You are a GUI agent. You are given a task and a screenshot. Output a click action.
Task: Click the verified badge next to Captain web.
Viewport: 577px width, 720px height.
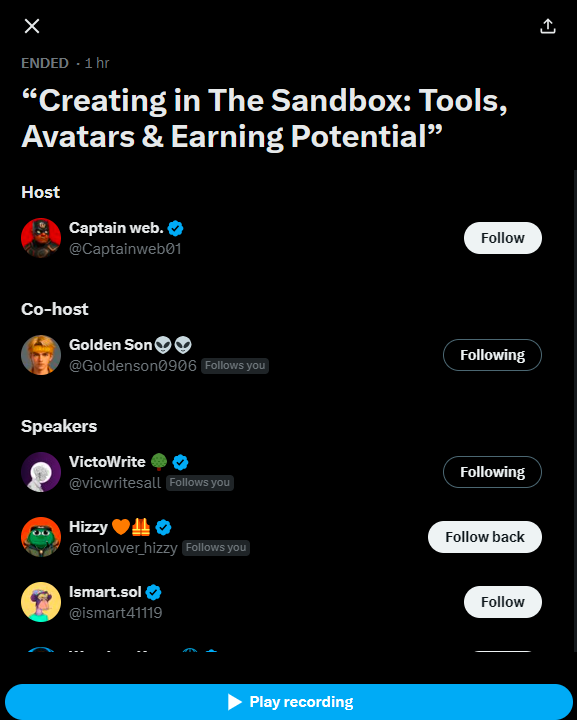click(175, 228)
